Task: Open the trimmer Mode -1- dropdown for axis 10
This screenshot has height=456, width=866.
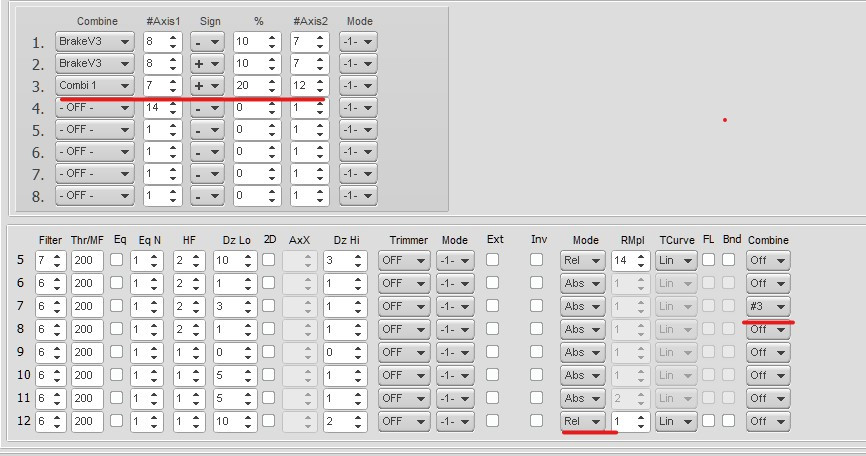Action: click(455, 375)
